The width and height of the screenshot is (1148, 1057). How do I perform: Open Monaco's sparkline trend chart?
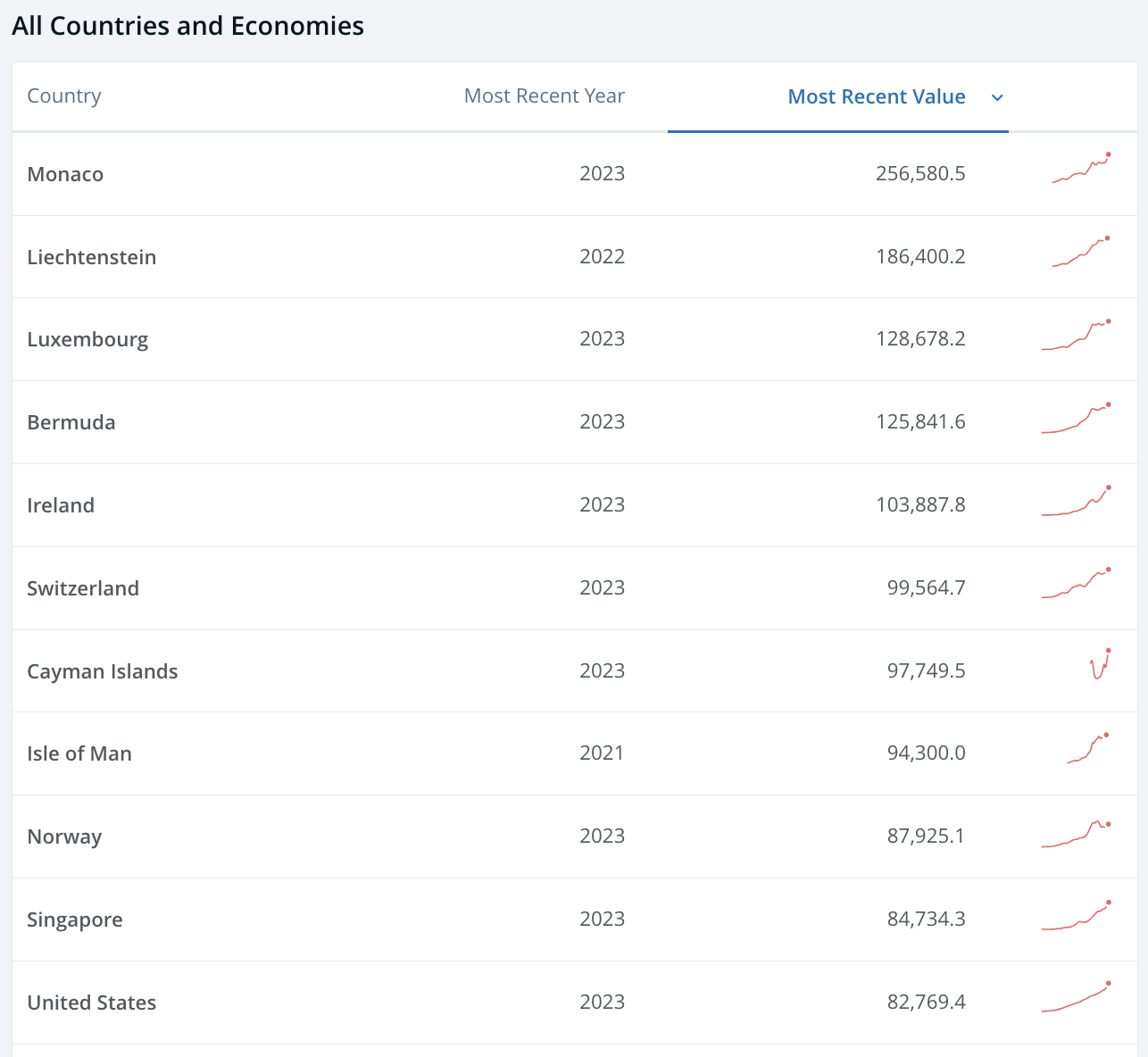click(x=1082, y=168)
